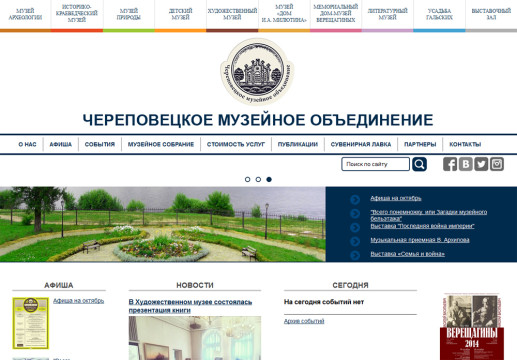Select the second slider dot
Screen dimensions: 517x360
pyautogui.click(x=258, y=179)
